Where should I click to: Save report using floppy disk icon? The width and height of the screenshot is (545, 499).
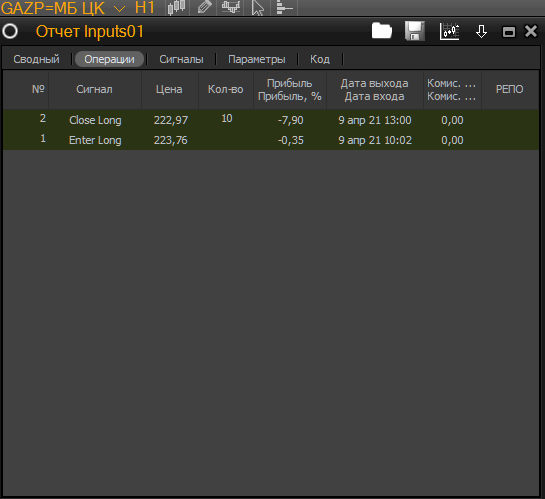coord(415,31)
